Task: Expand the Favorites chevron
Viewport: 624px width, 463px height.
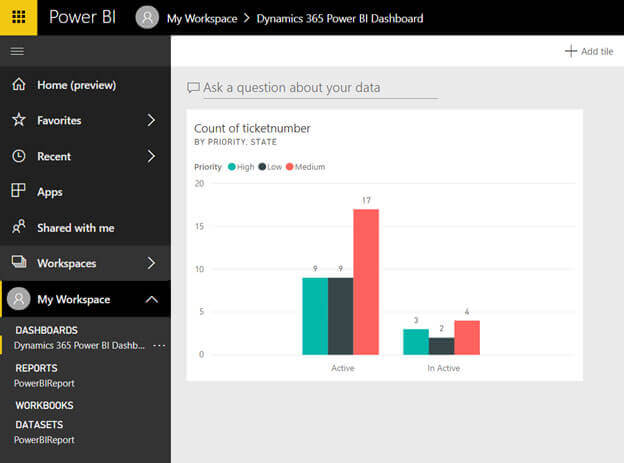Action: point(151,120)
